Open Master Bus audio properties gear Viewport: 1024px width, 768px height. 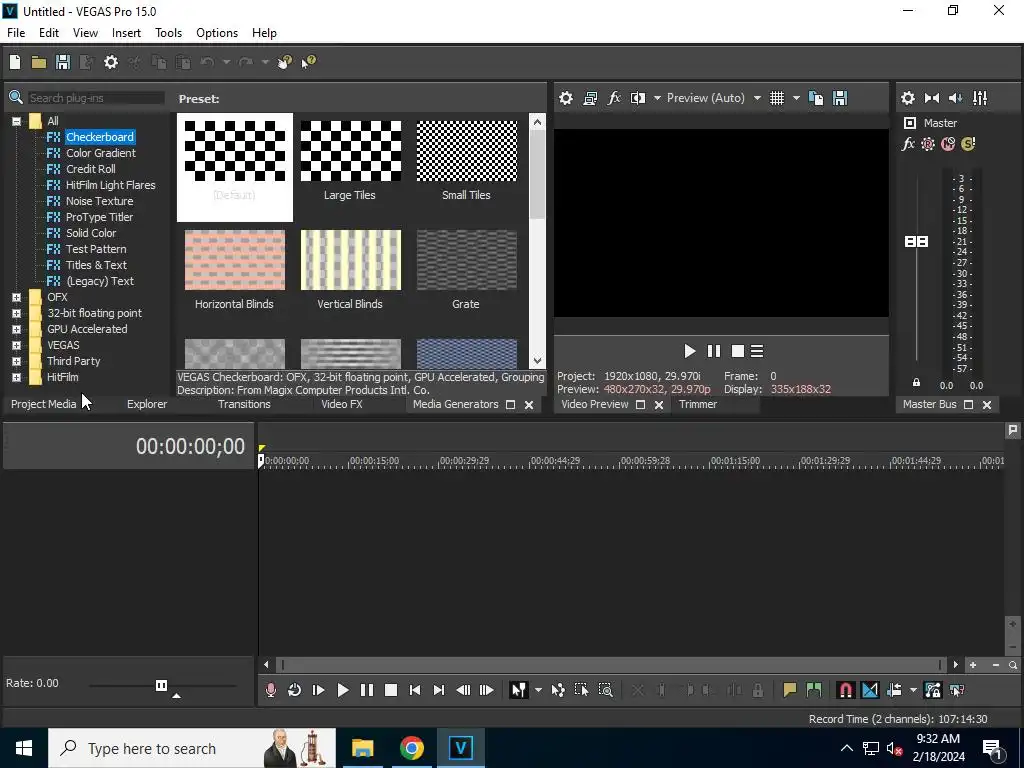coord(908,98)
